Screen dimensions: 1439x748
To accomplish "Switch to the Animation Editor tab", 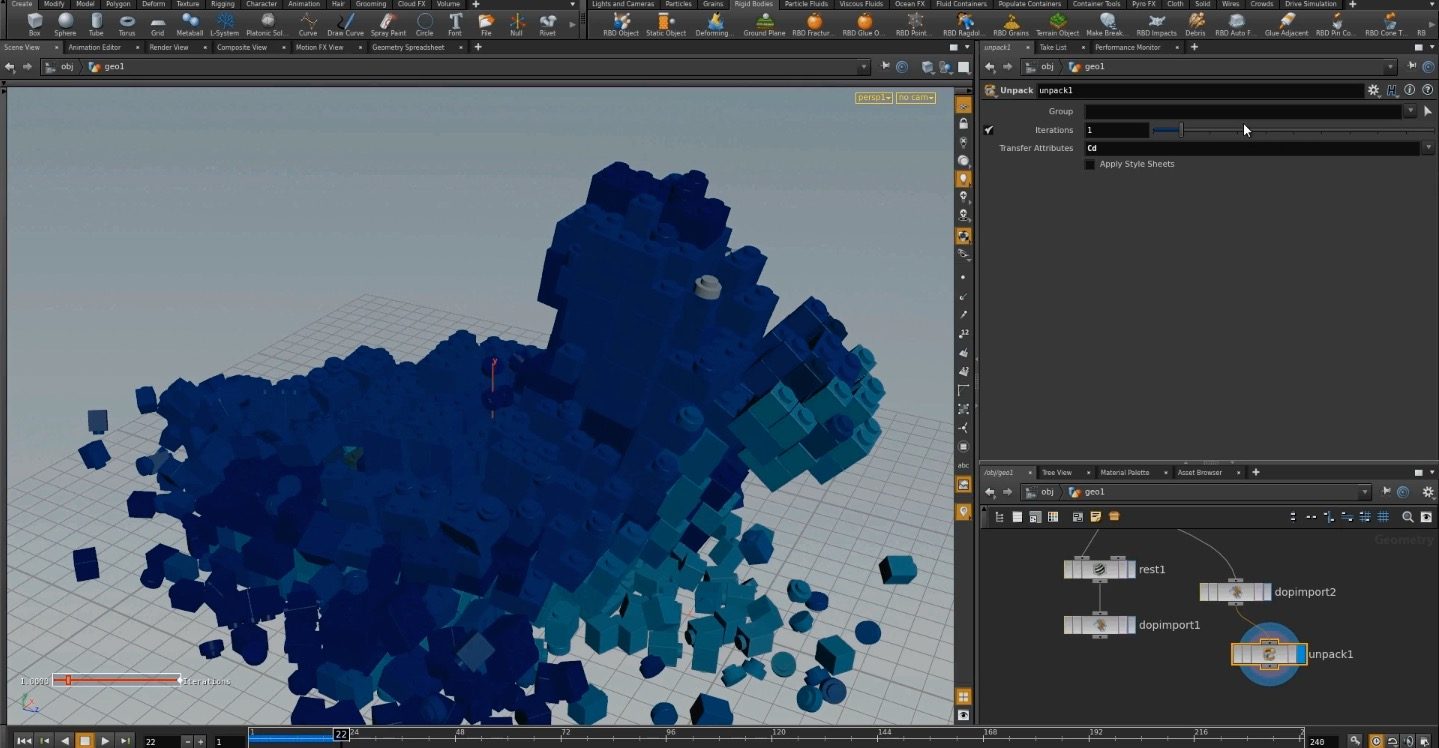I will [95, 47].
